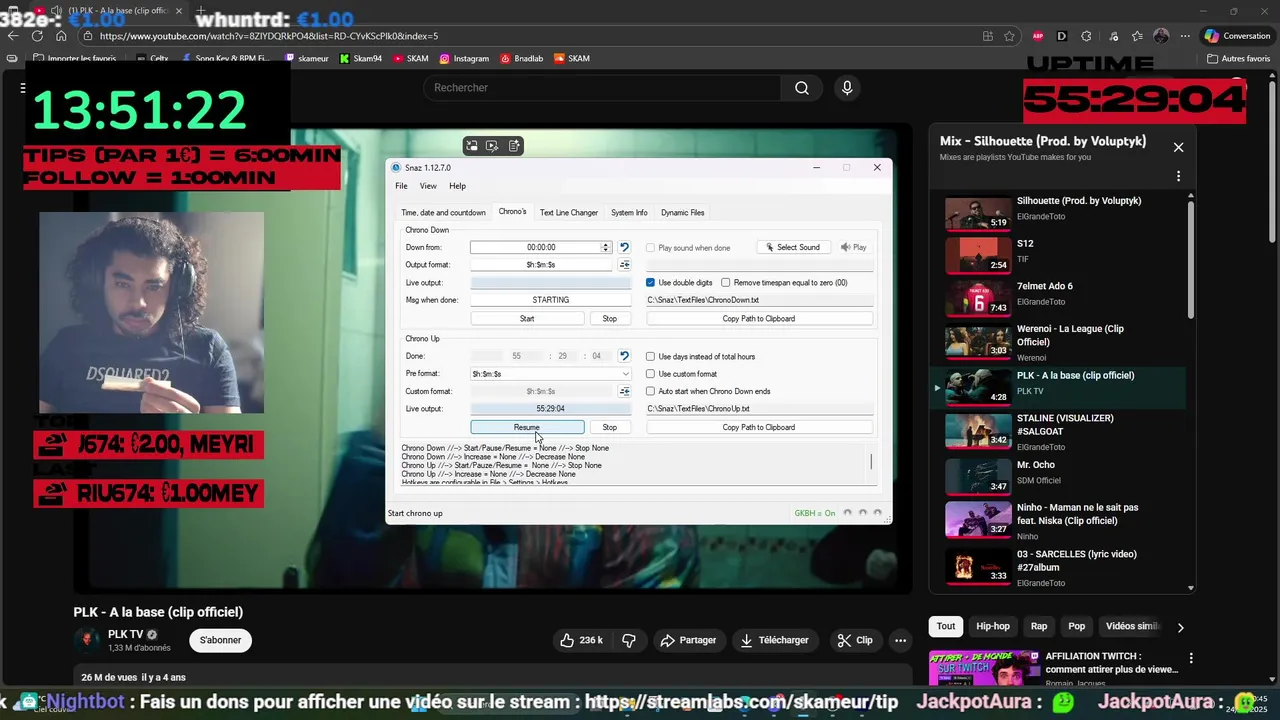Open the Snaz View menu

[428, 186]
